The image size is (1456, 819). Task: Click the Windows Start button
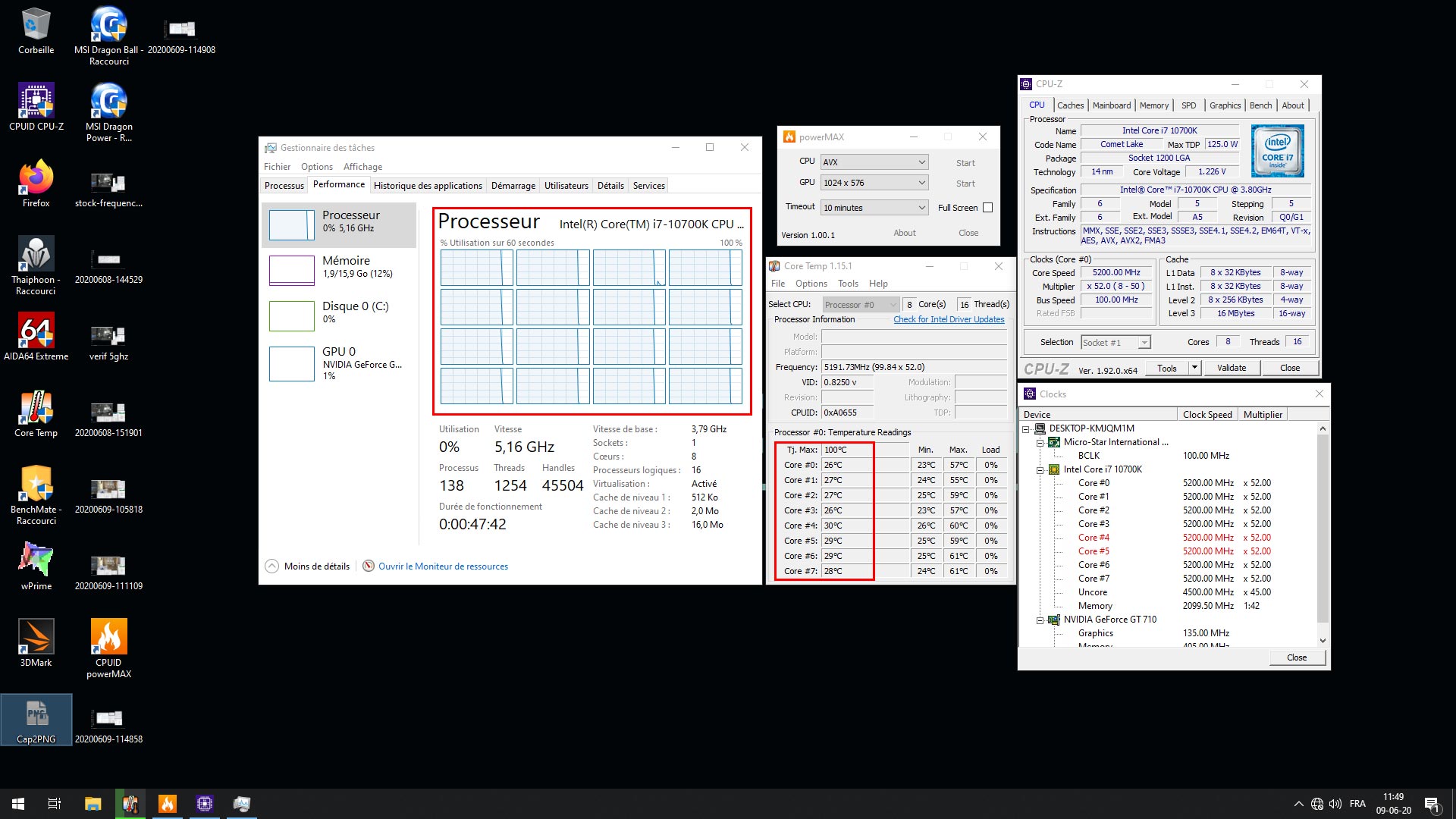[x=18, y=804]
